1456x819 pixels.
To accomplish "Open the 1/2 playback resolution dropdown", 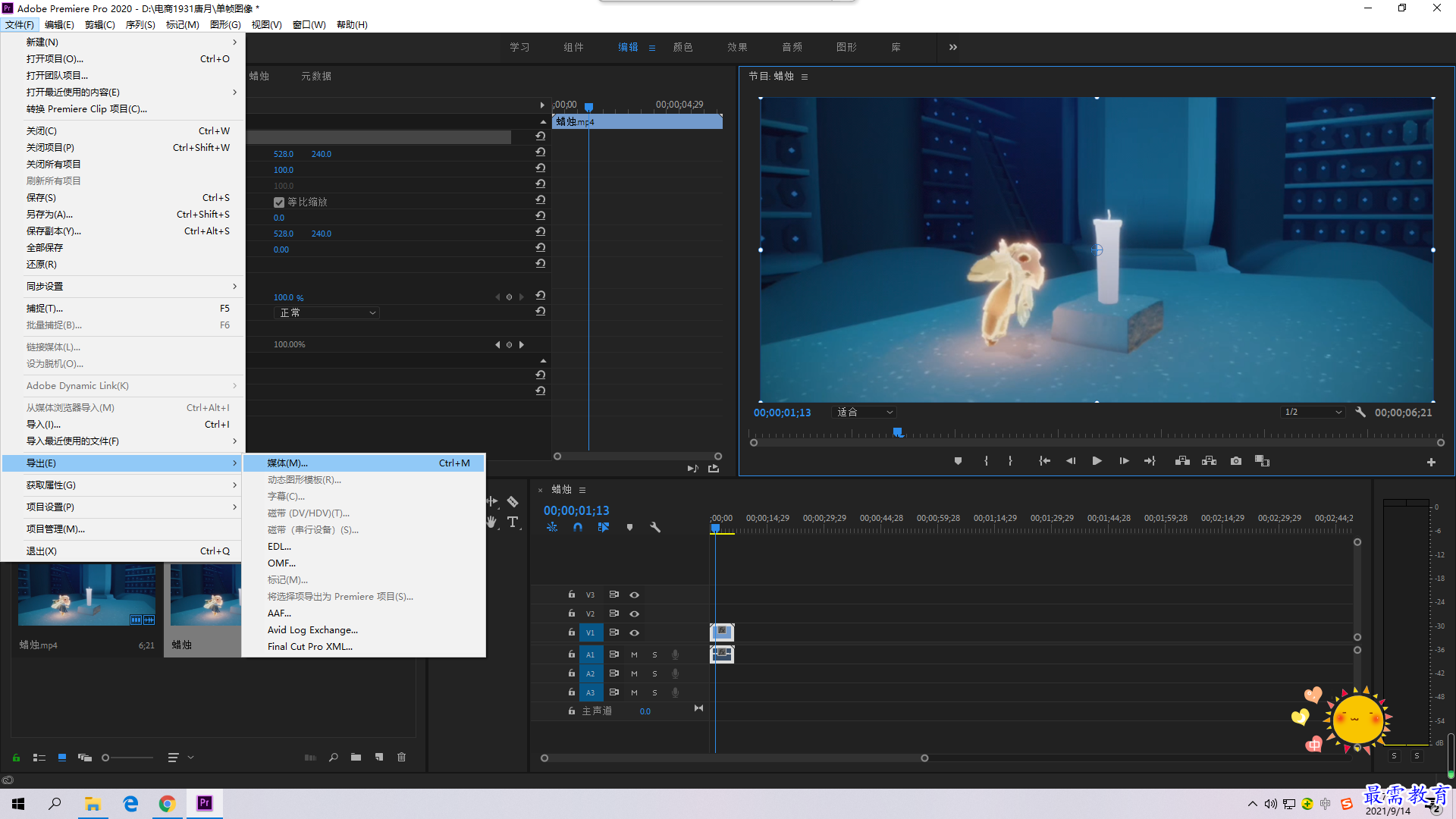I will click(x=1312, y=412).
